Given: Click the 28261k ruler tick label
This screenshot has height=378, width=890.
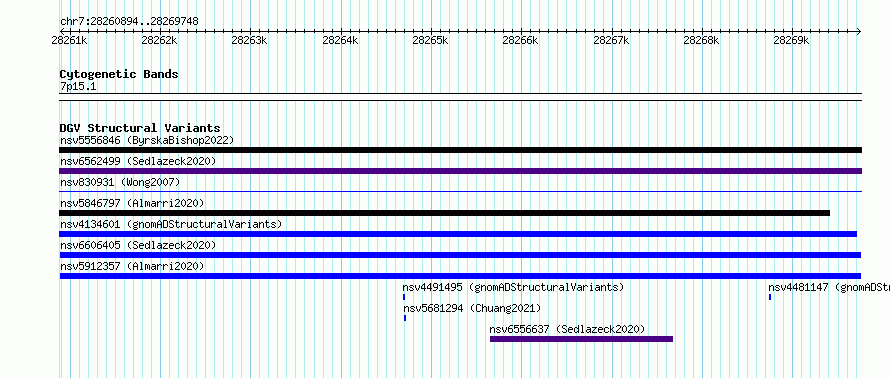Looking at the screenshot, I should (69, 40).
